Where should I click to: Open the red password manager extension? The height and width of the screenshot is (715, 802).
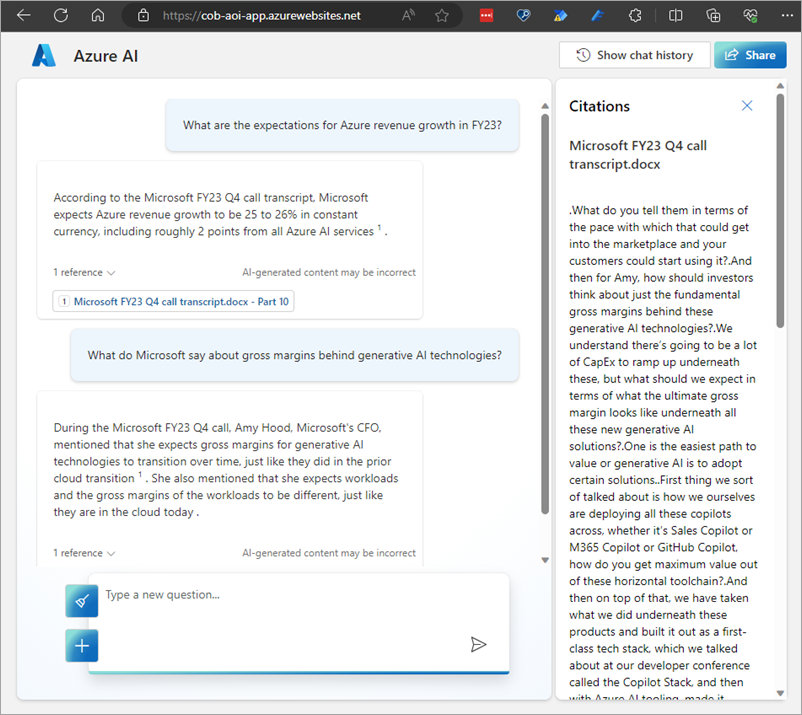coord(486,15)
